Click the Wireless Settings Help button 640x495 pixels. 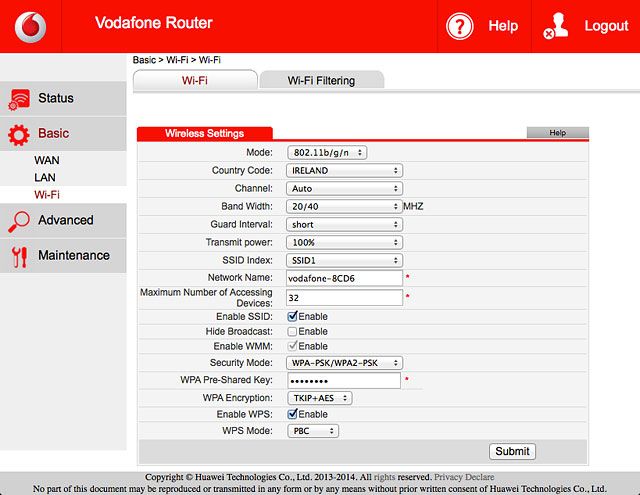click(558, 133)
